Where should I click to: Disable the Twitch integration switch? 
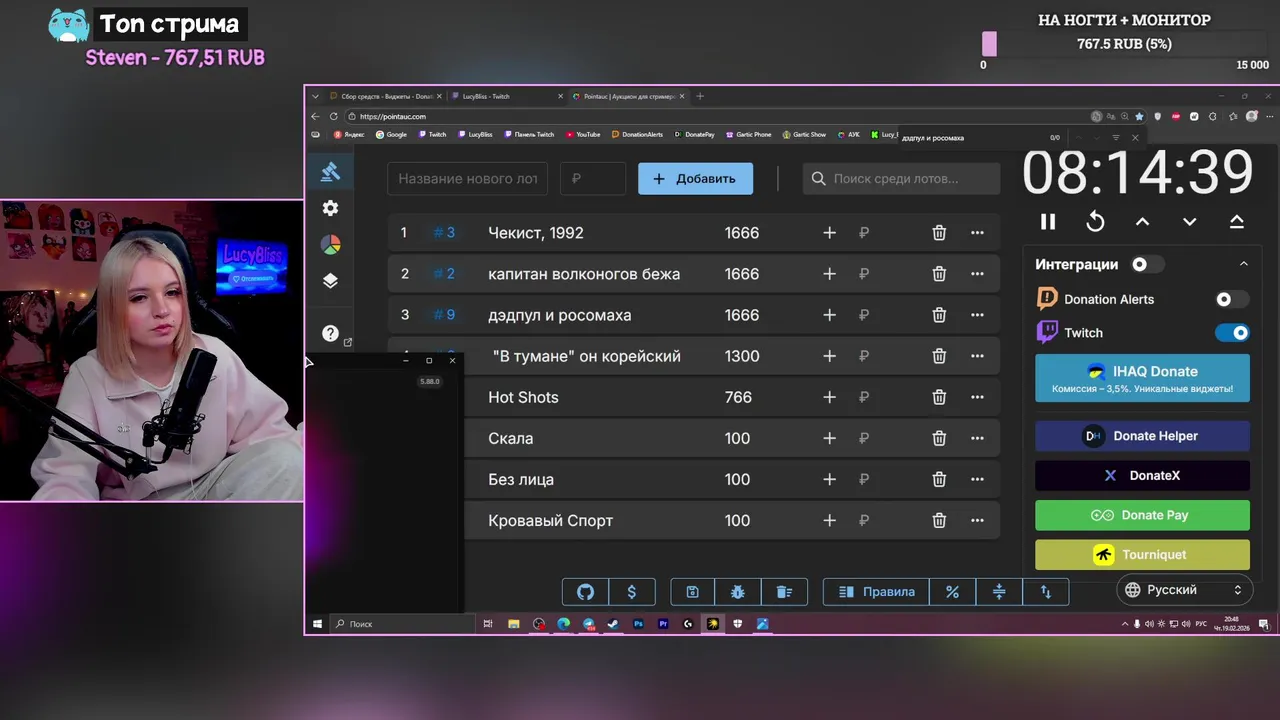click(x=1232, y=333)
